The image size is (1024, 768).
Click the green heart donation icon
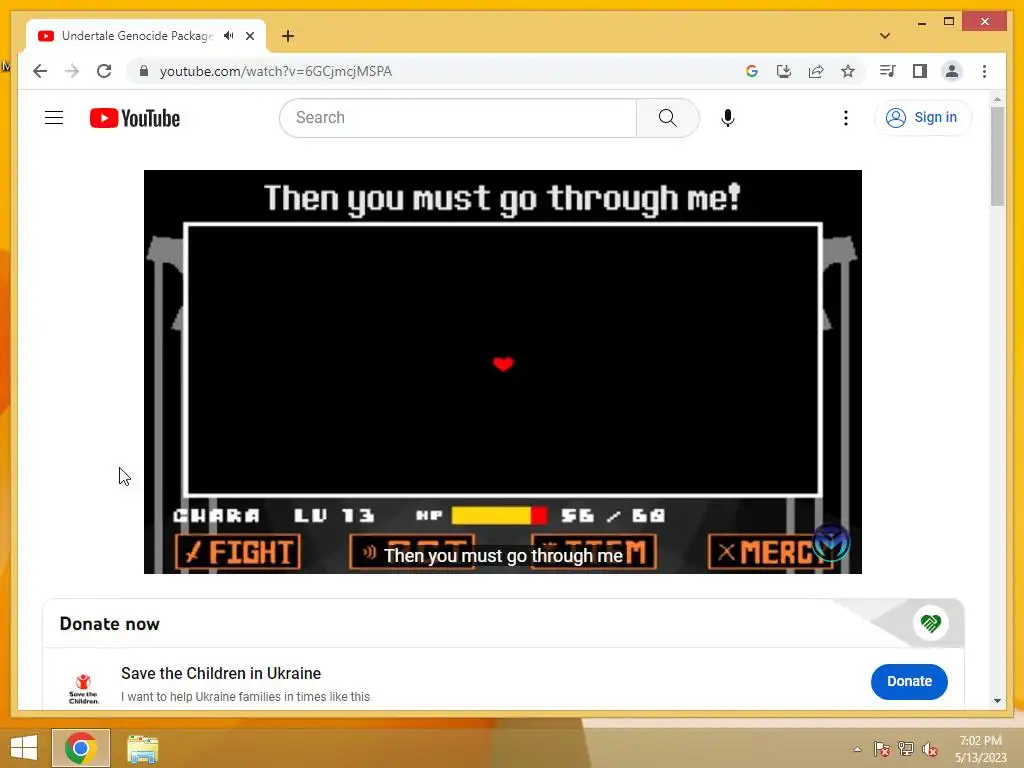coord(931,623)
